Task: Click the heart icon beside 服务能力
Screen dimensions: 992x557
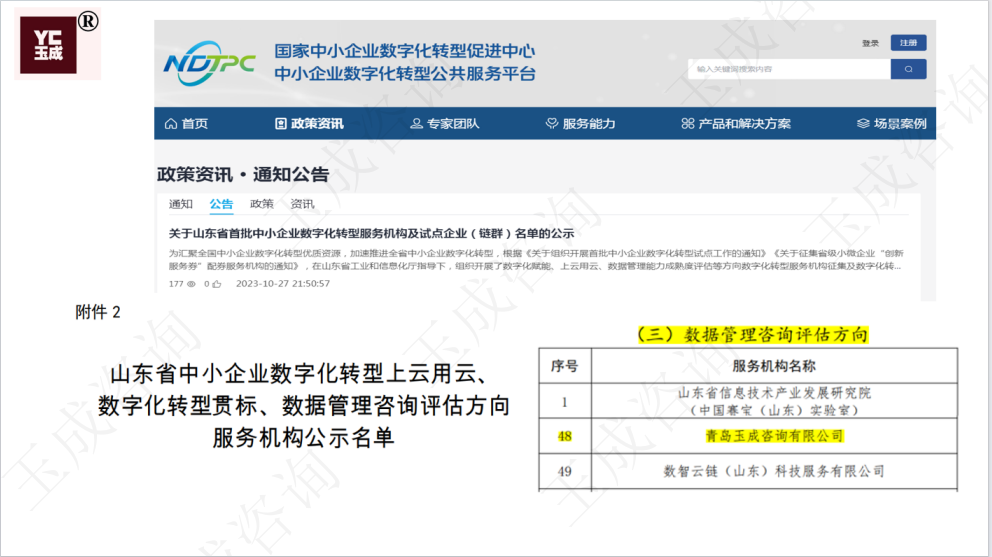Action: pyautogui.click(x=552, y=123)
